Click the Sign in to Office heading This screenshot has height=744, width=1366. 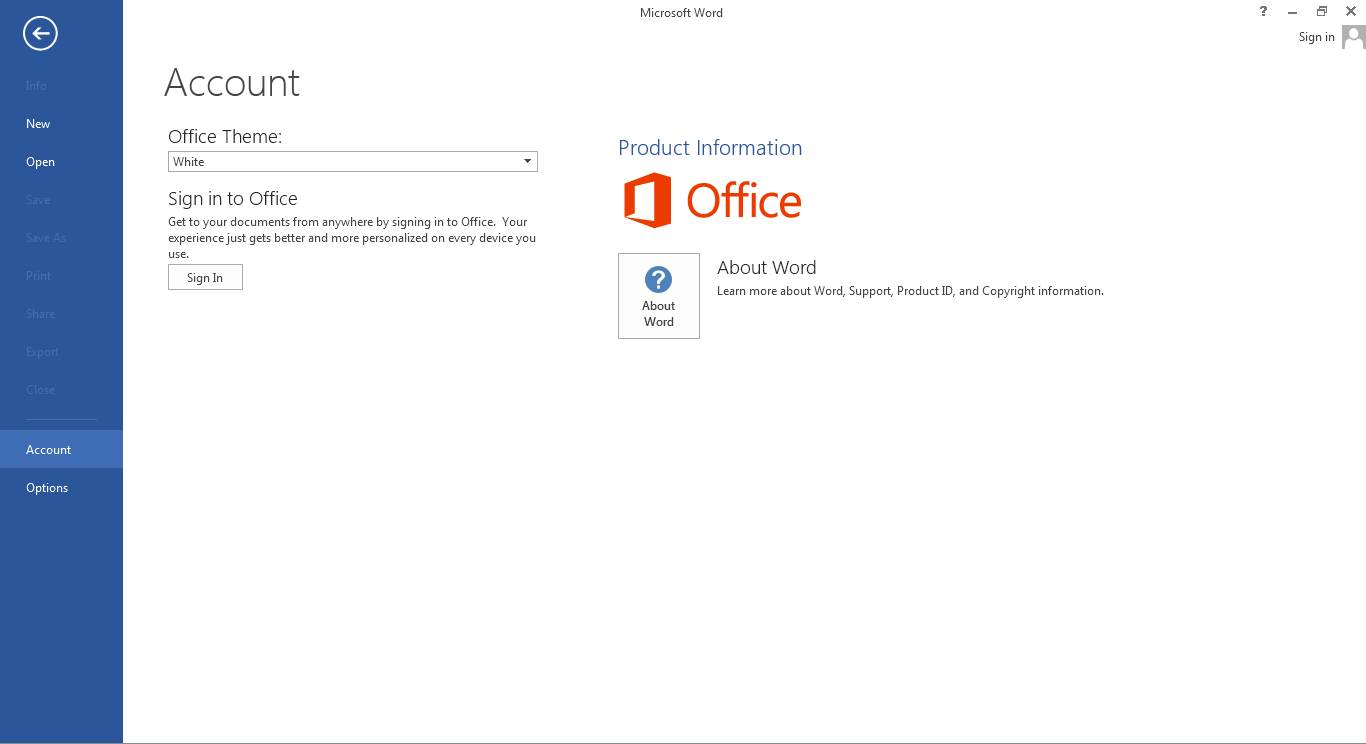pos(233,198)
